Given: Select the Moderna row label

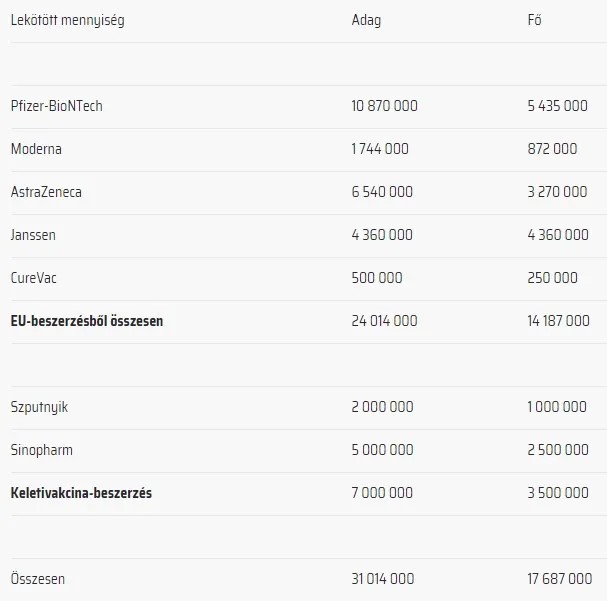Looking at the screenshot, I should pyautogui.click(x=36, y=149).
